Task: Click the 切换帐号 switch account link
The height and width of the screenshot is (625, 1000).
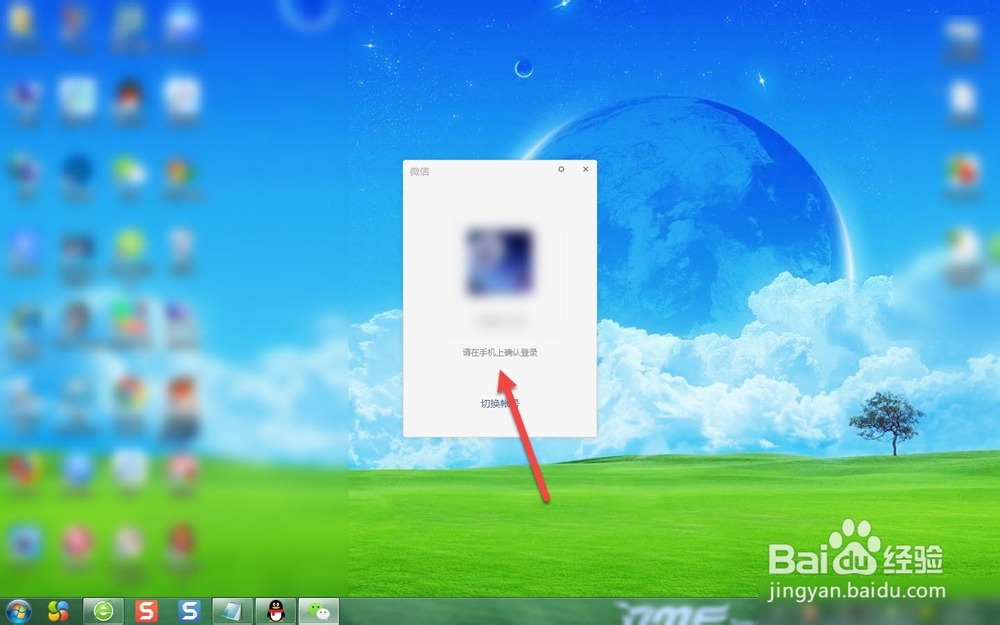Action: 499,404
